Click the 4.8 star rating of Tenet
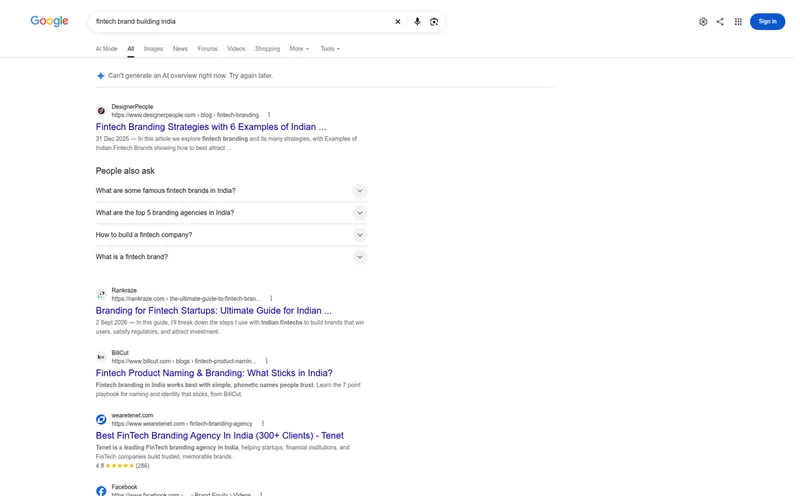This screenshot has width=800, height=496. click(x=122, y=465)
